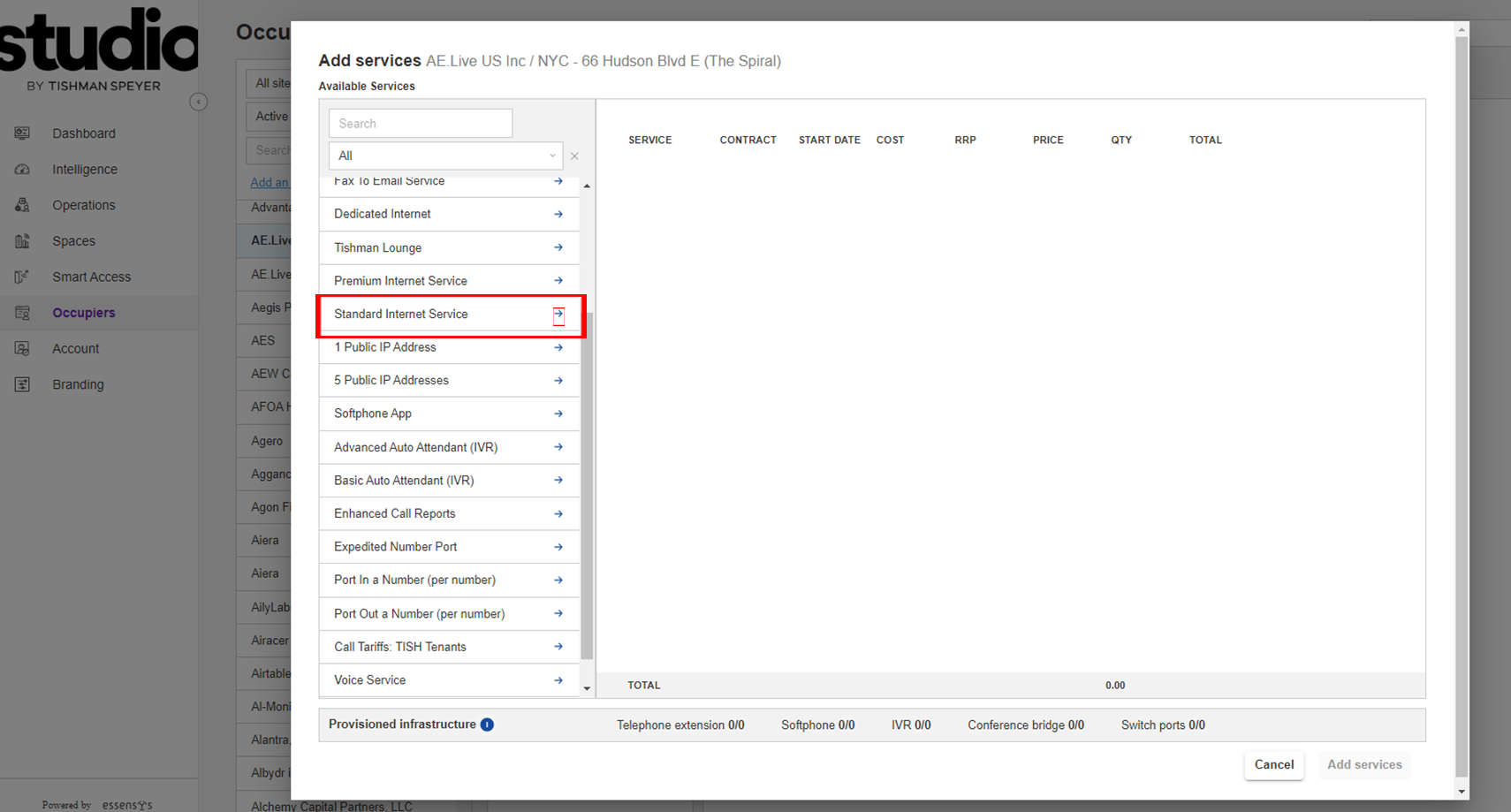Click the Provisioned infrastructure info icon
1511x812 pixels.
487,725
